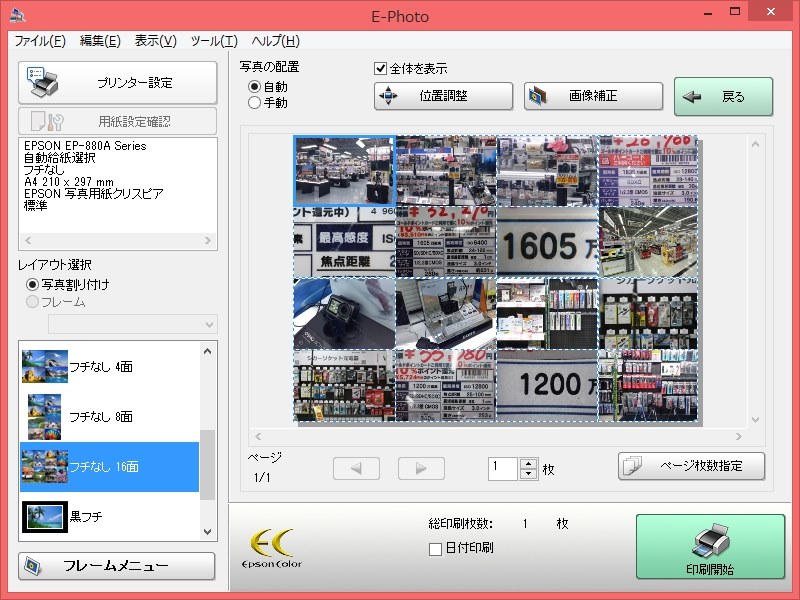Viewport: 800px width, 600px height.
Task: Start printing with 印刷開始
Action: point(710,546)
